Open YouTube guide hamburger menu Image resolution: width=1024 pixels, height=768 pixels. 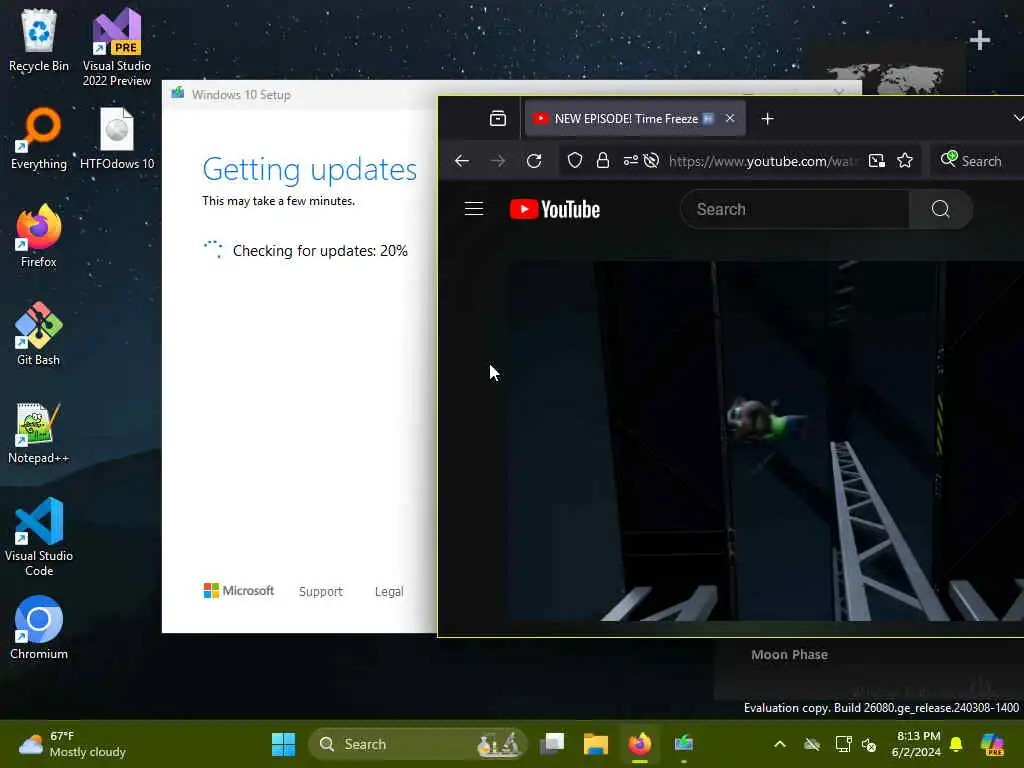[x=473, y=209]
